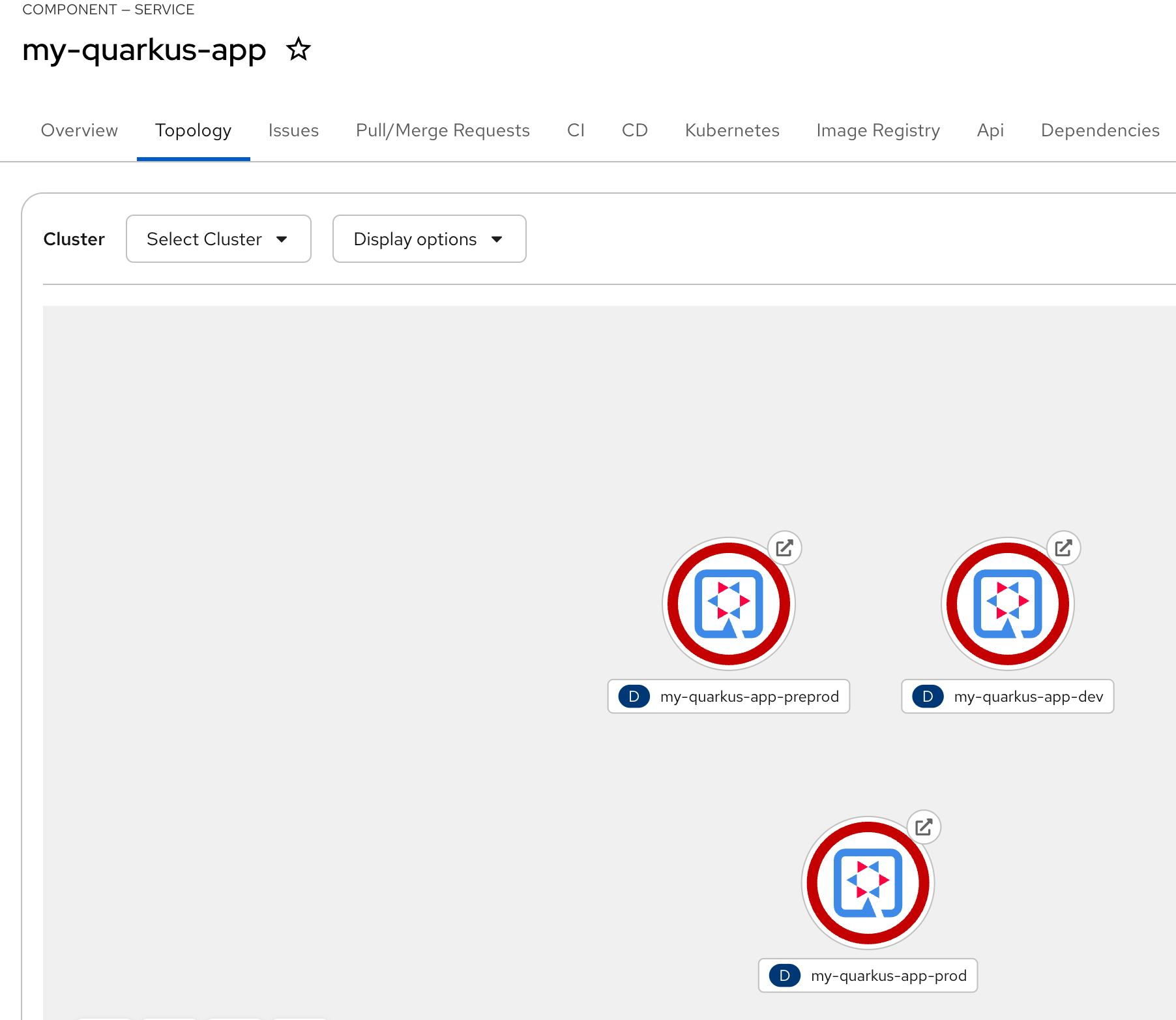Select the my-quarkus-app-dev deployment node icon
1176x1020 pixels.
coord(1007,604)
